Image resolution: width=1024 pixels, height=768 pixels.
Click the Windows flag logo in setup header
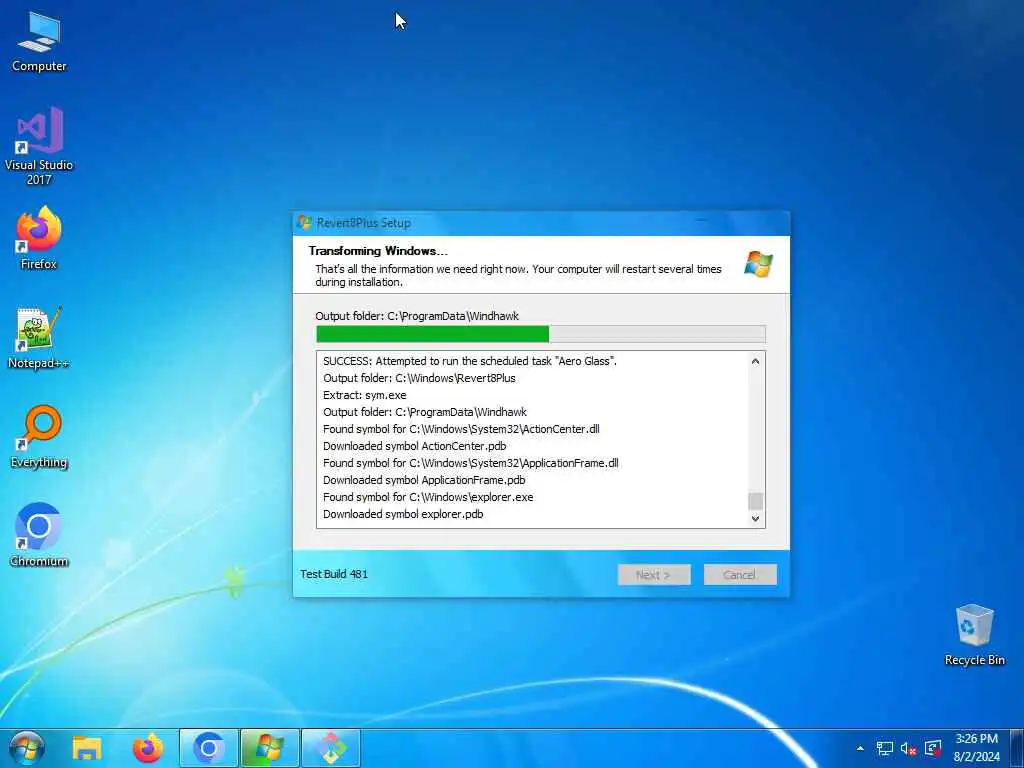pos(758,264)
